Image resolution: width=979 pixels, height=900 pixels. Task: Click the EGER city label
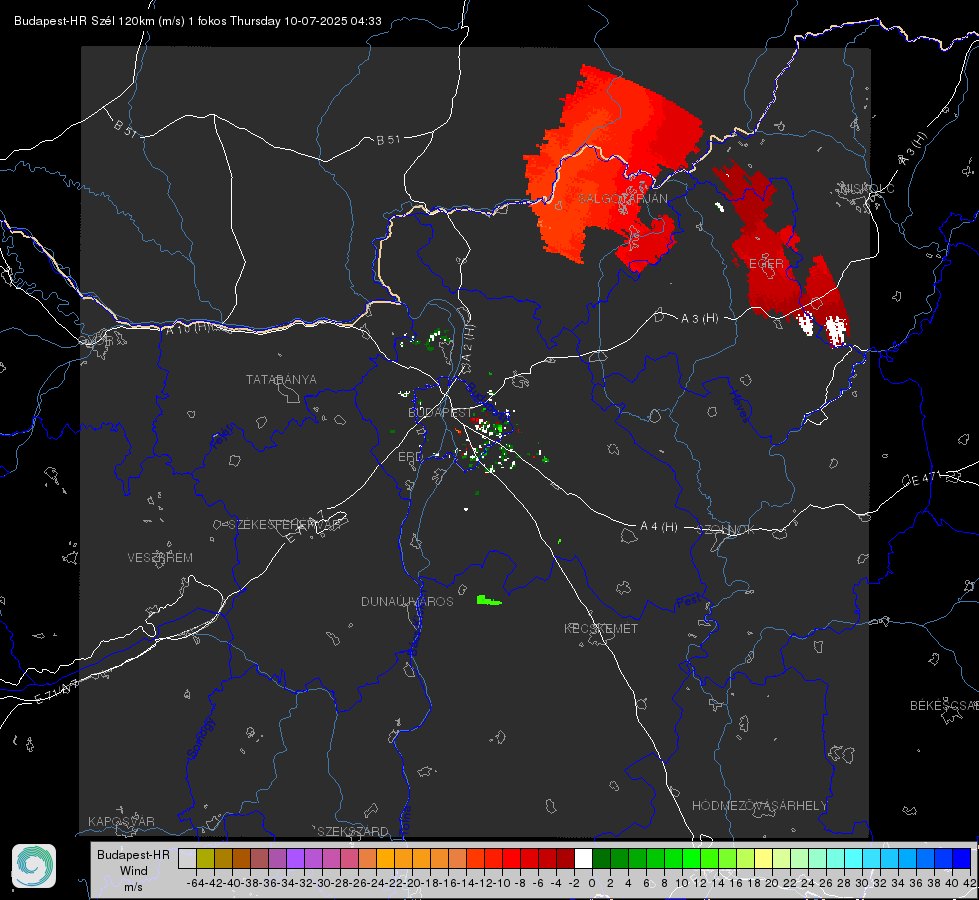coord(766,264)
